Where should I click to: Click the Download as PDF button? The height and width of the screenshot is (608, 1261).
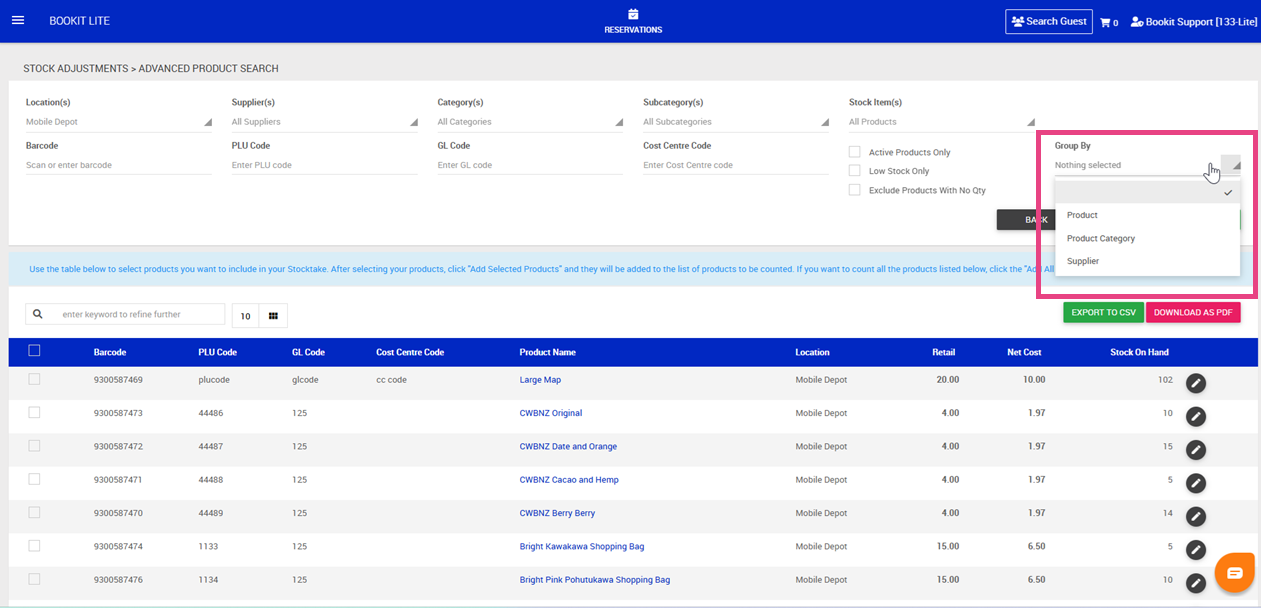point(1193,312)
